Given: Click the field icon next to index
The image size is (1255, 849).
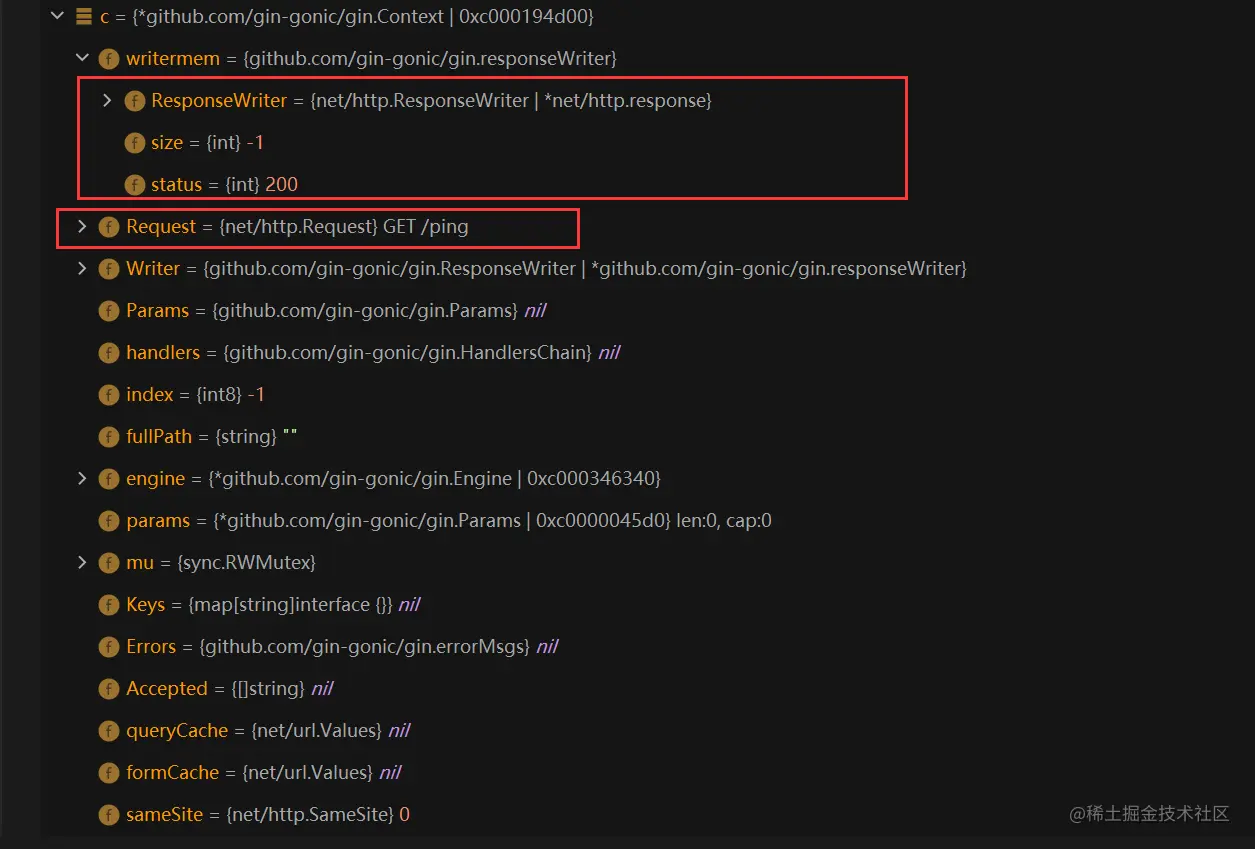Looking at the screenshot, I should click(109, 395).
